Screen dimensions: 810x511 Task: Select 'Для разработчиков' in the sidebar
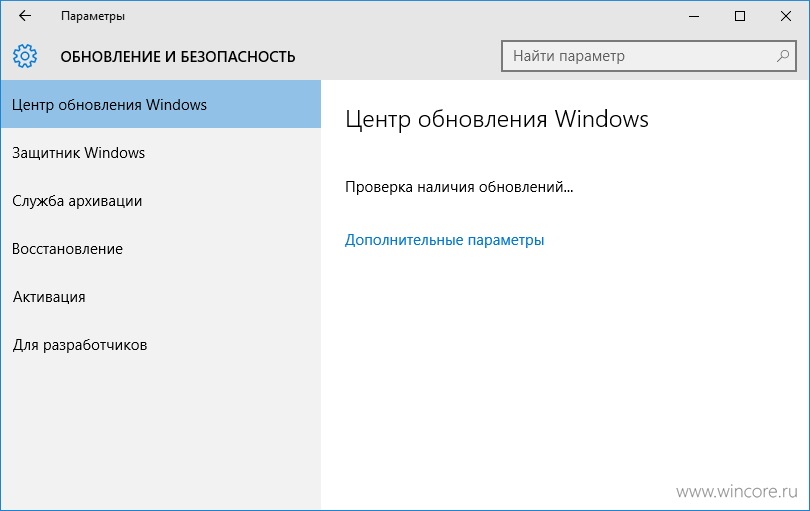pos(161,345)
